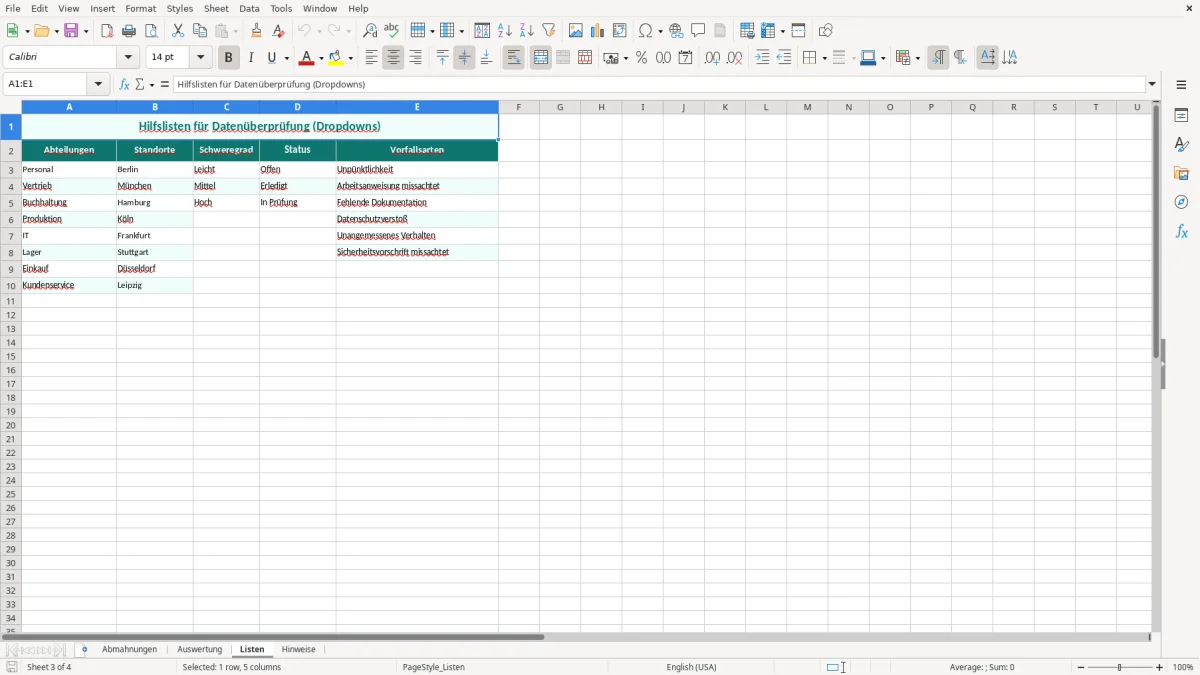1200x675 pixels.
Task: Click the Formula equals button
Action: pos(165,85)
